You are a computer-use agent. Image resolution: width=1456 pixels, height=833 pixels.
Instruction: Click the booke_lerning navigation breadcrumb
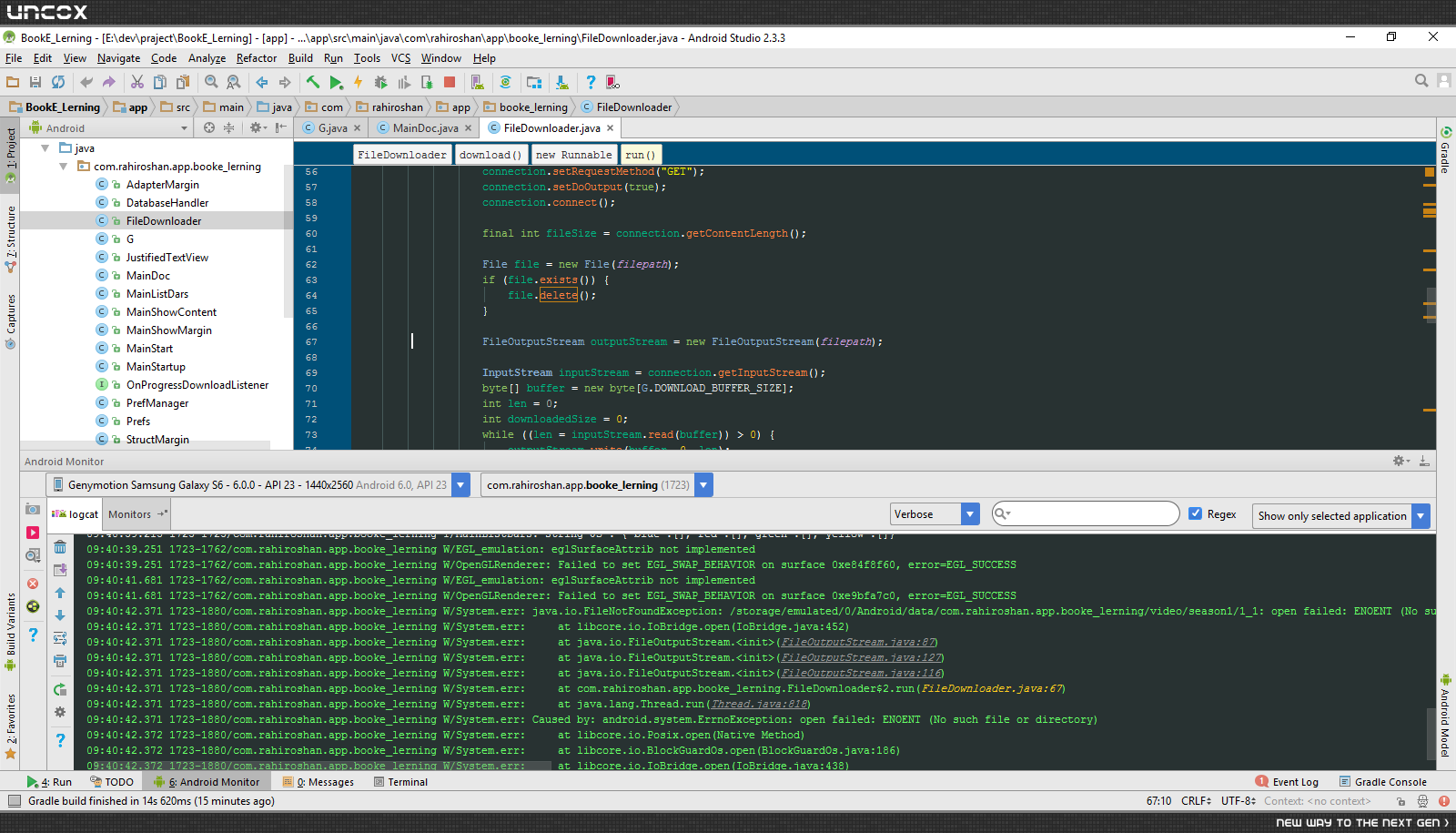526,107
